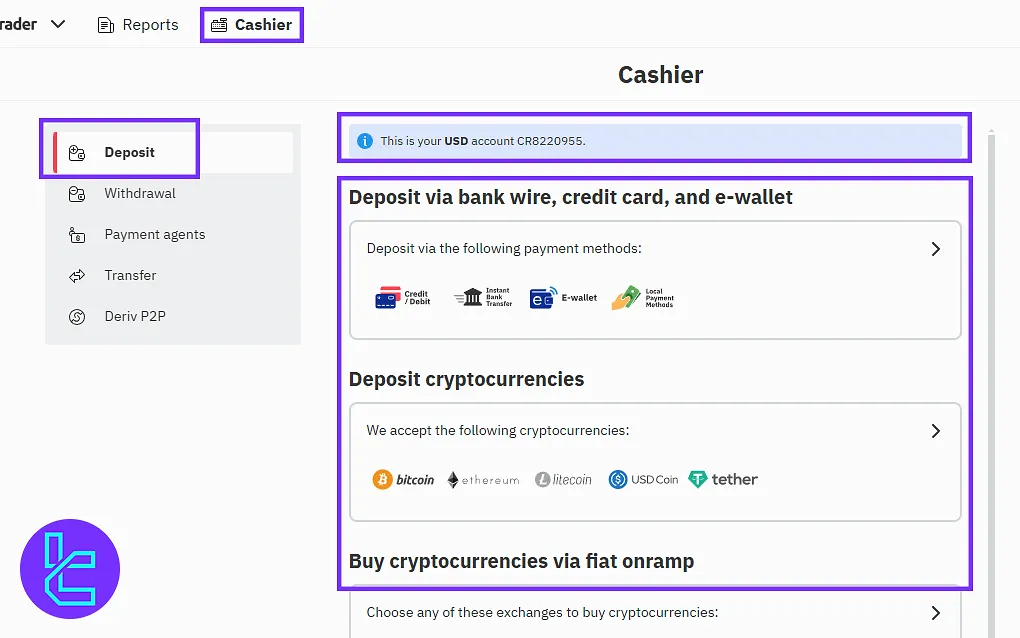Click the tether logo
This screenshot has width=1020, height=638.
coord(723,480)
